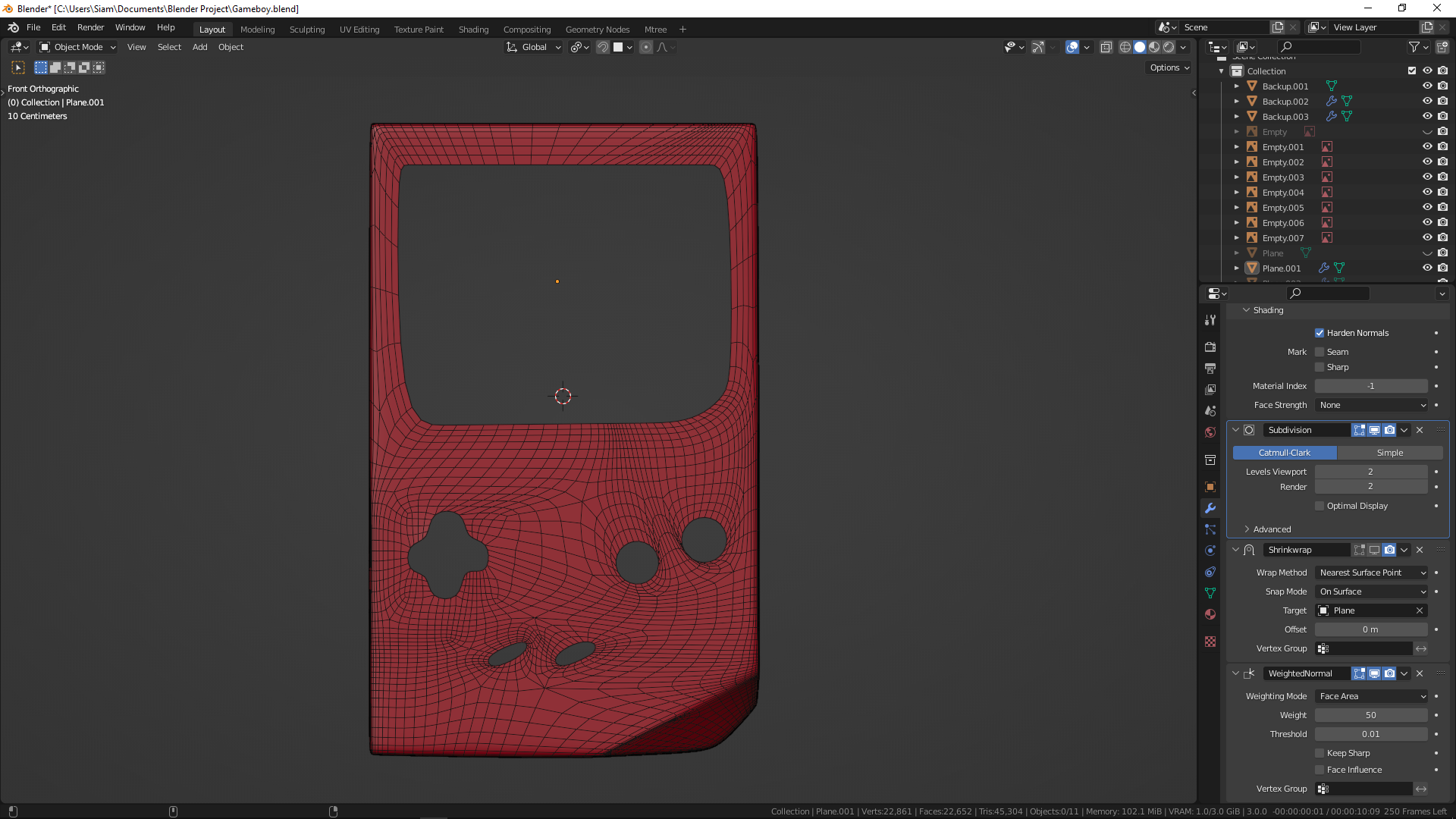The width and height of the screenshot is (1456, 819).
Task: Toggle Shrinkwrap modifier viewport display
Action: coord(1374,550)
